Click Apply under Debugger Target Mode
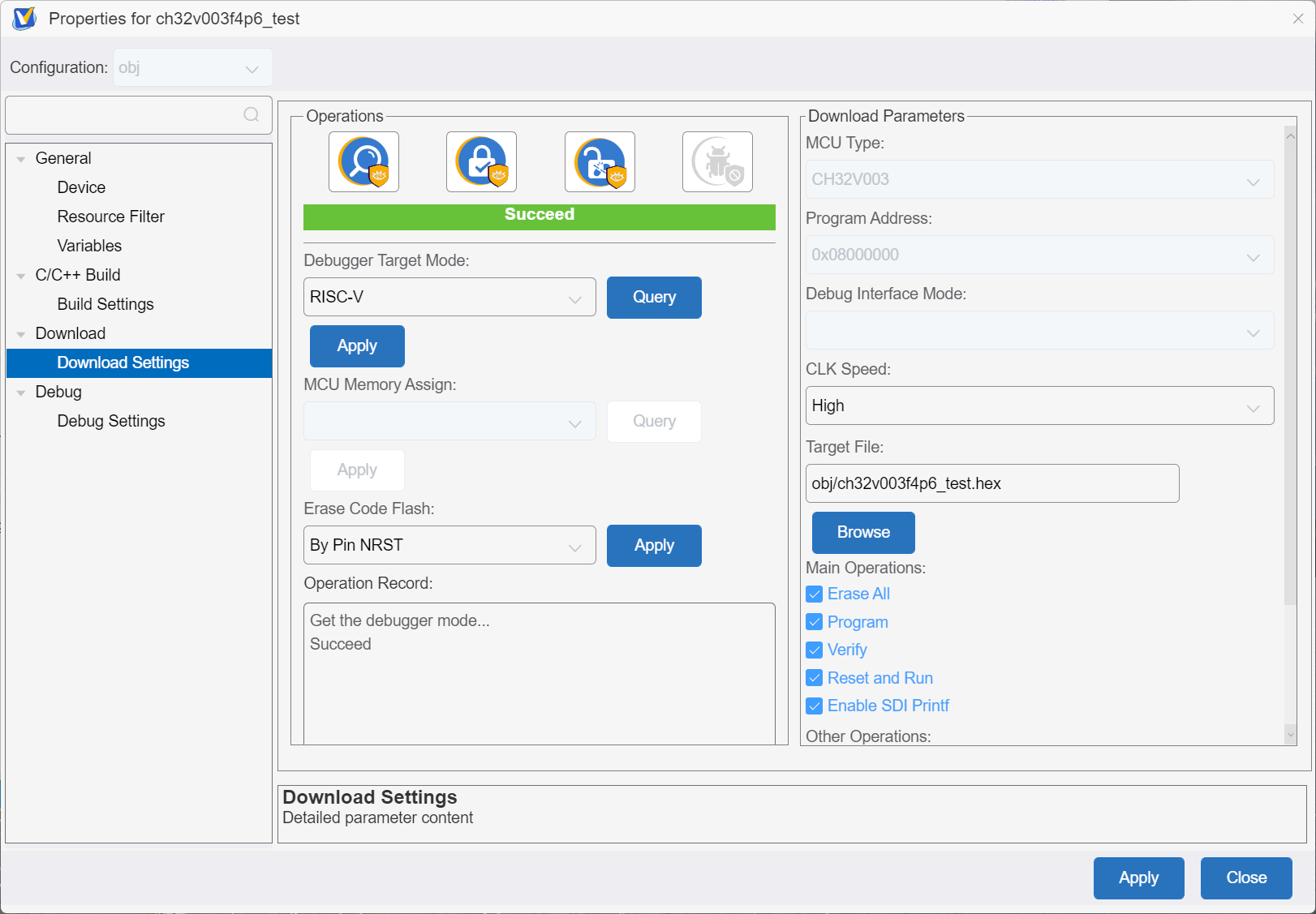Screen dimensions: 1316x914 (357, 346)
